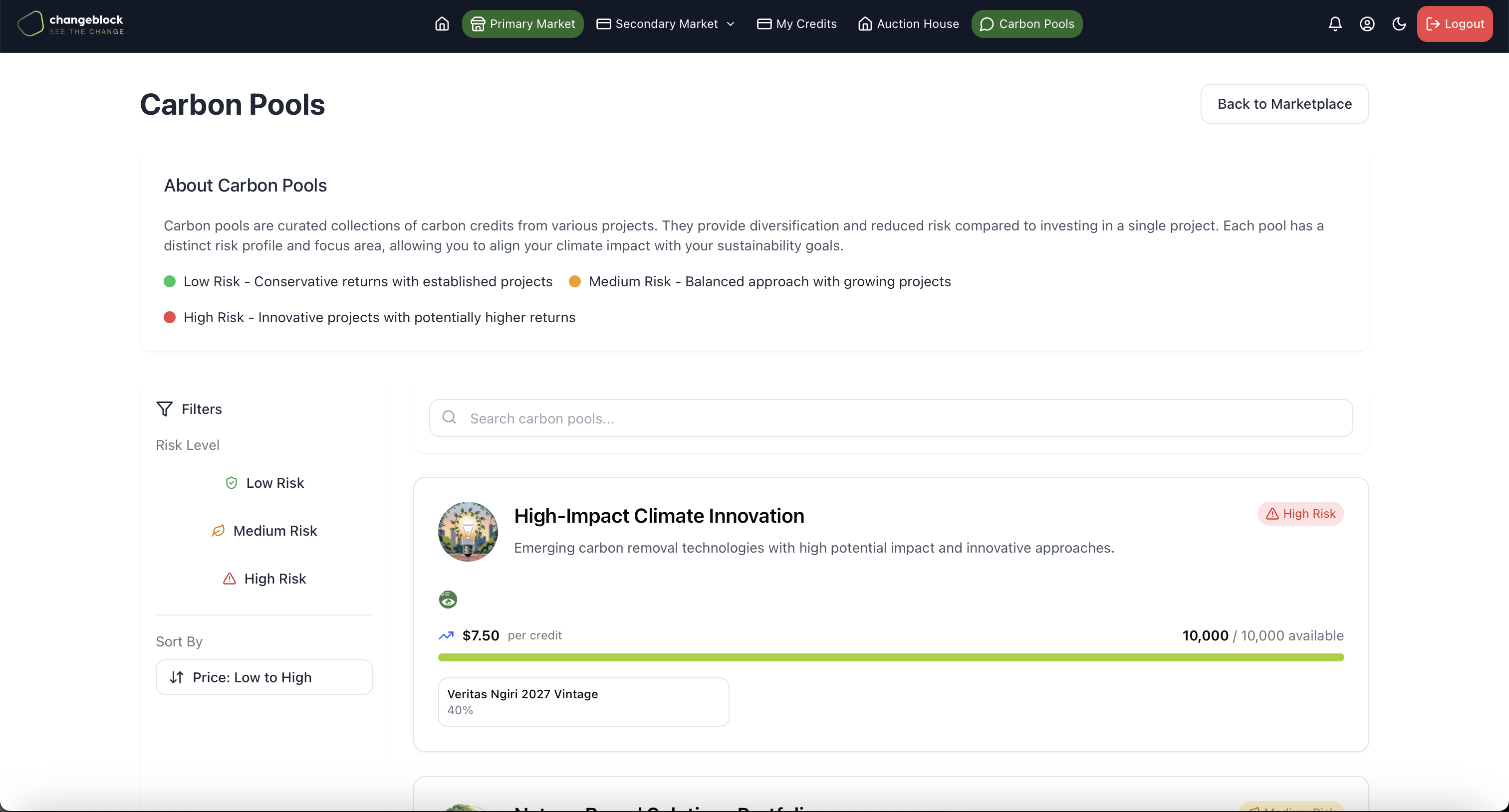Filter by Low Risk
Screen dimensions: 1509x812
pos(264,483)
